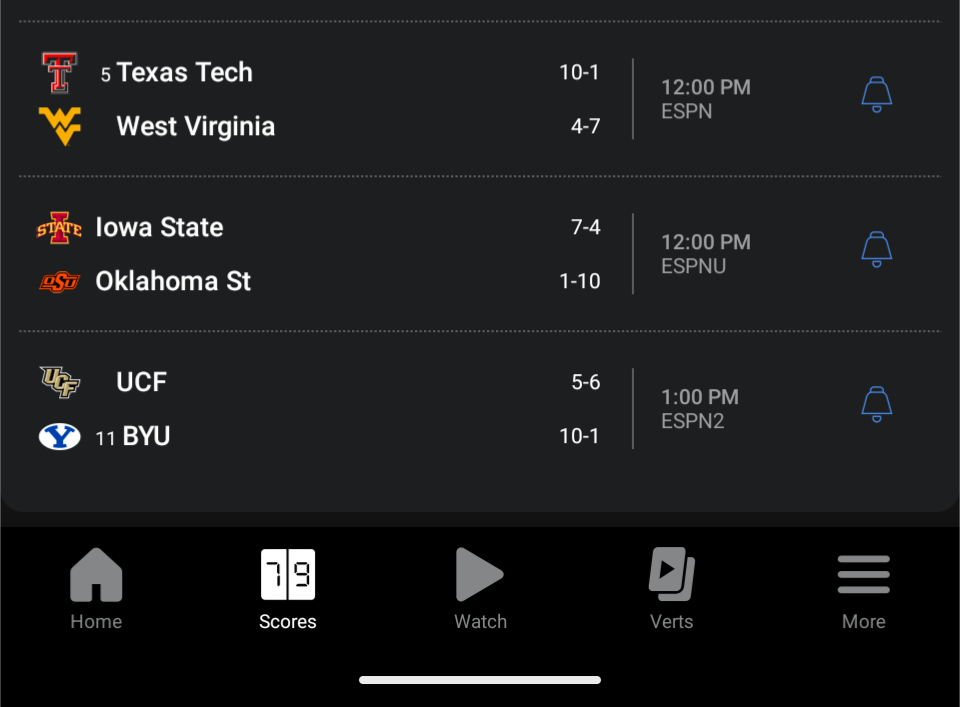This screenshot has width=960, height=707.
Task: Tap the UCF team logo
Action: pyautogui.click(x=60, y=382)
